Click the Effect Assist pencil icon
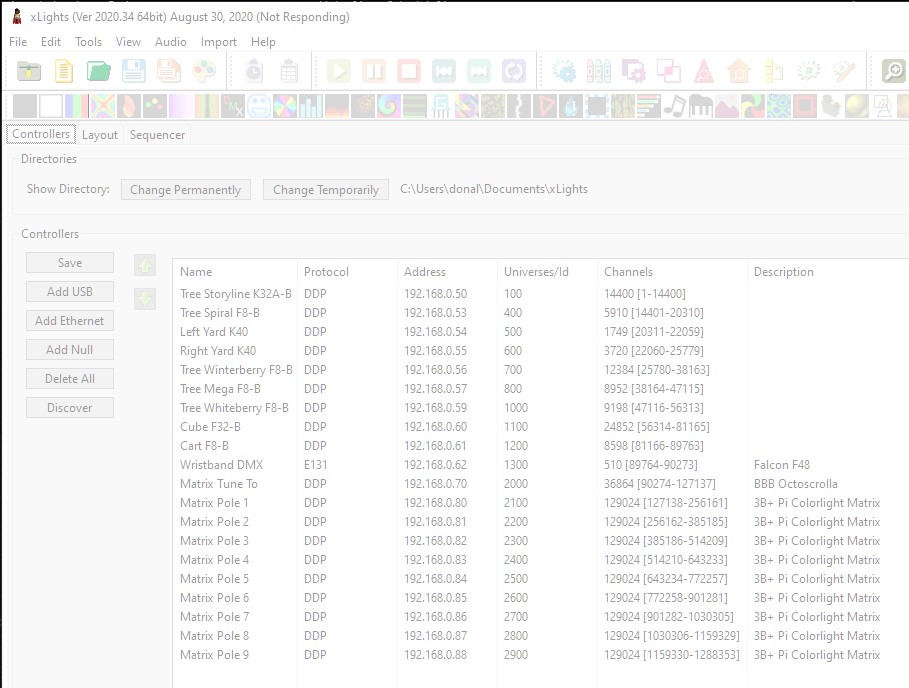This screenshot has width=909, height=688. [x=844, y=71]
